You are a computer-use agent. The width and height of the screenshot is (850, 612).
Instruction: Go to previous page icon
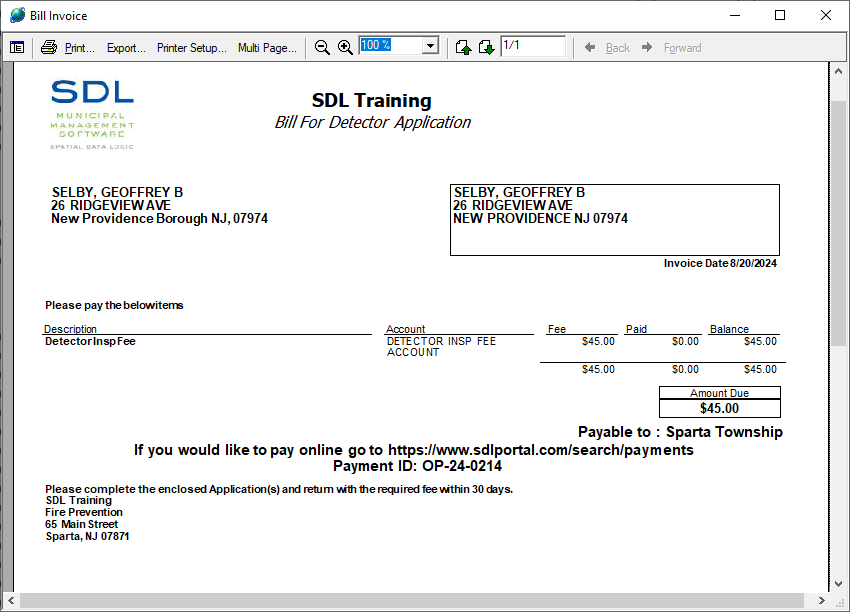click(463, 48)
